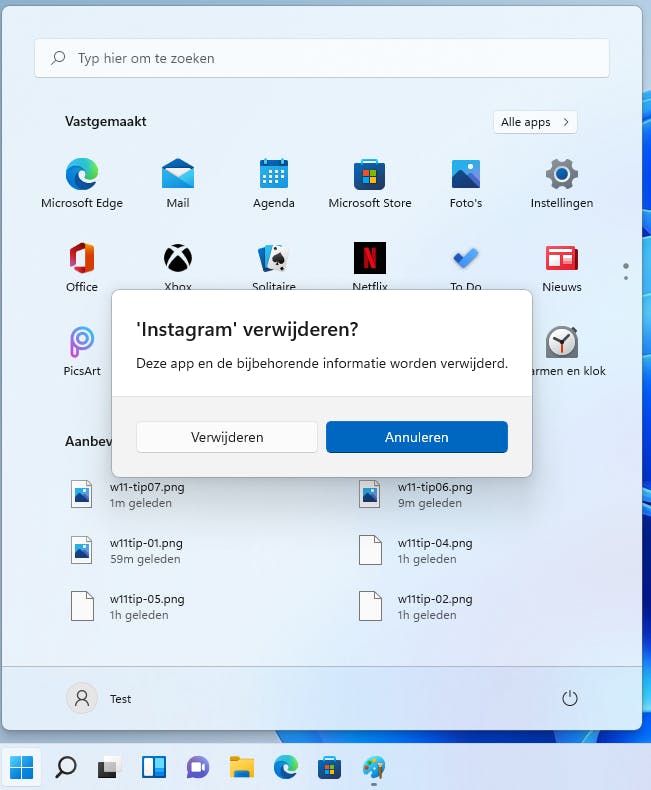Click the search field 'Typ hier om te zoeken'
651x790 pixels.
[x=322, y=58]
